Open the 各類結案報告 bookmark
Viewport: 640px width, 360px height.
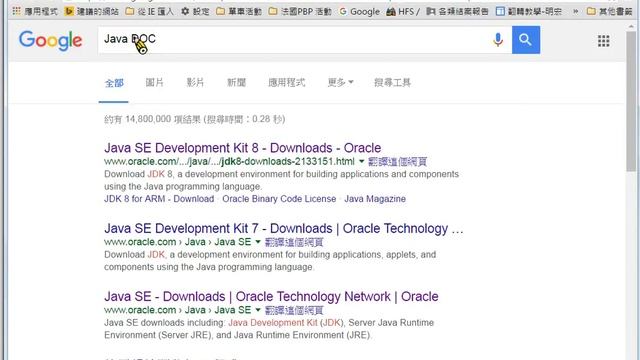[x=457, y=11]
